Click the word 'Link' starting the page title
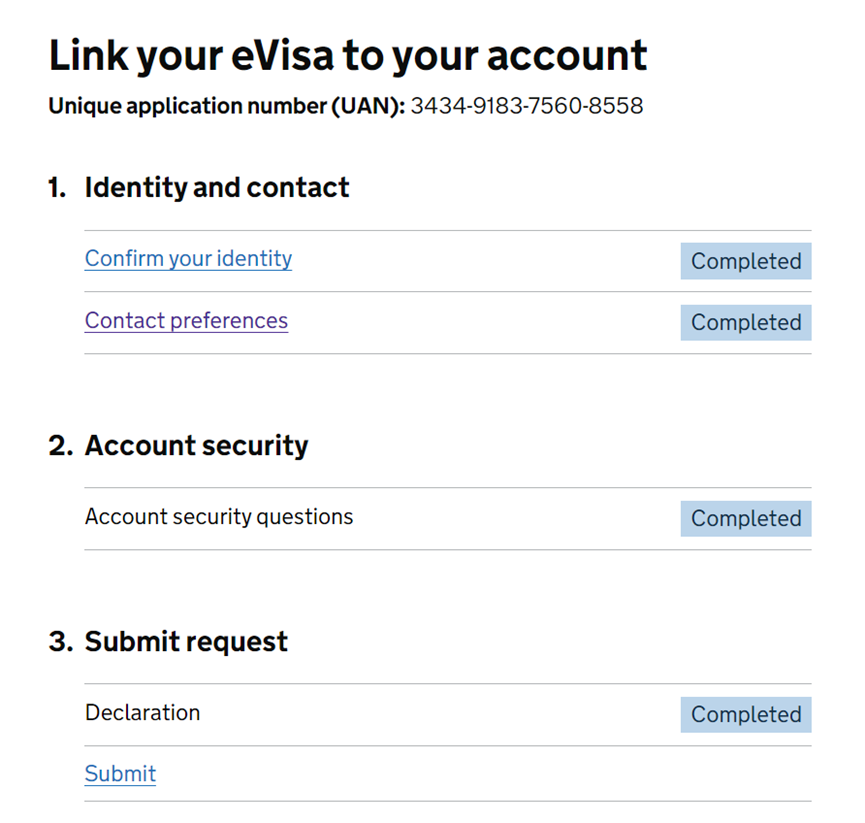The width and height of the screenshot is (865, 823). click(x=86, y=56)
